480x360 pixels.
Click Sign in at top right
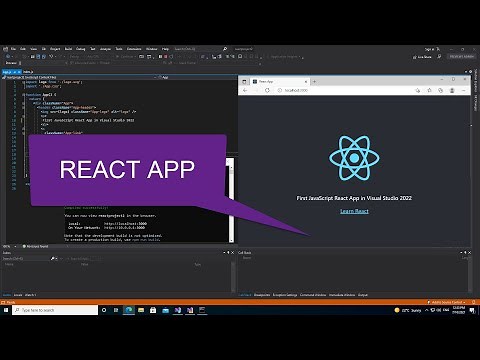430,49
